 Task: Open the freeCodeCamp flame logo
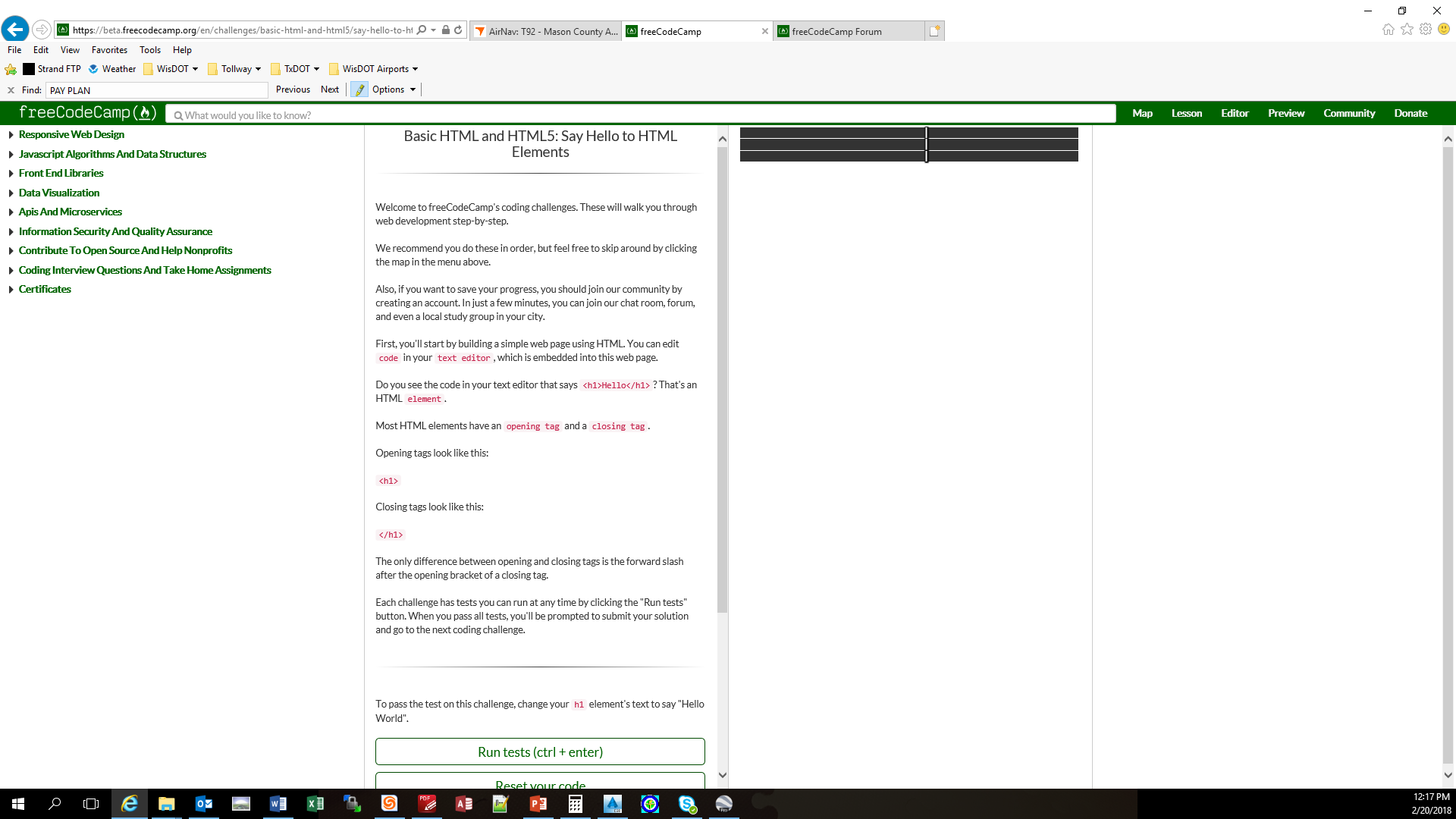(144, 112)
